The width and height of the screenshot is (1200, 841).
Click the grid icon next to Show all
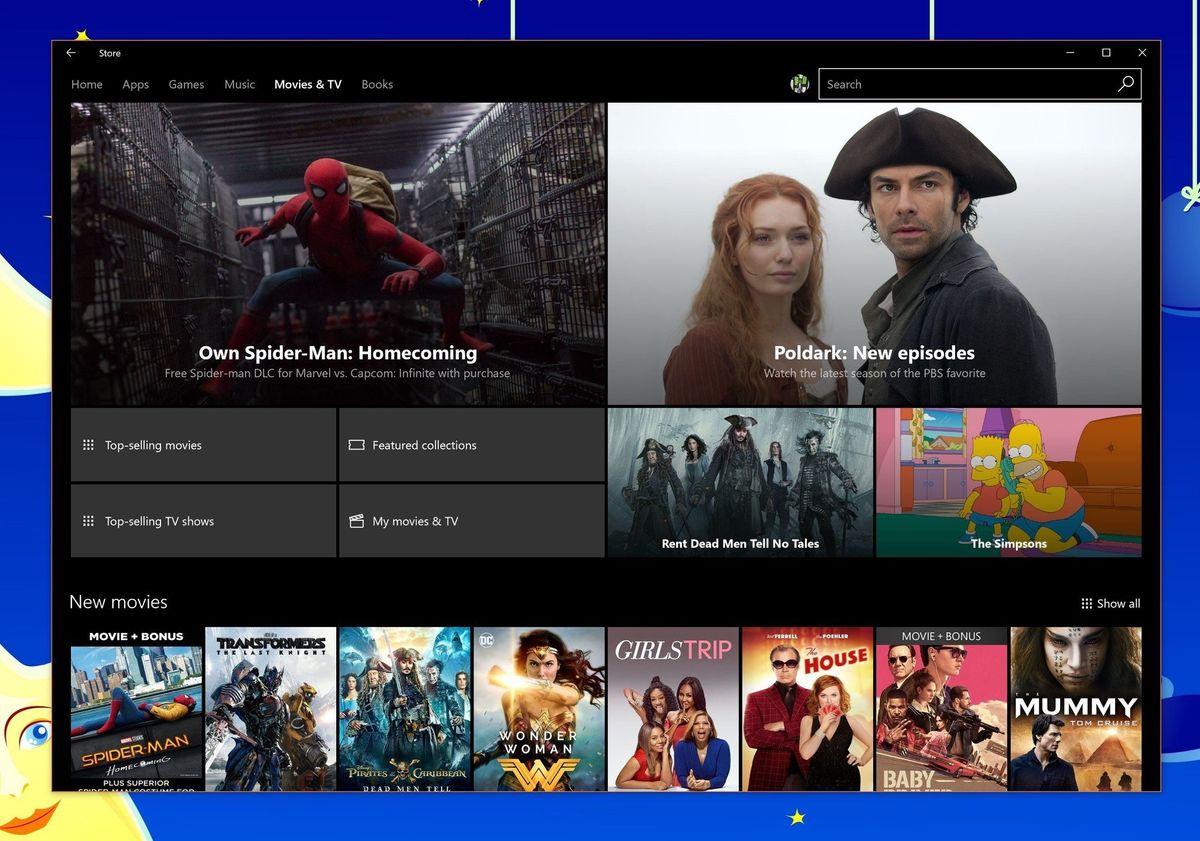[1086, 603]
